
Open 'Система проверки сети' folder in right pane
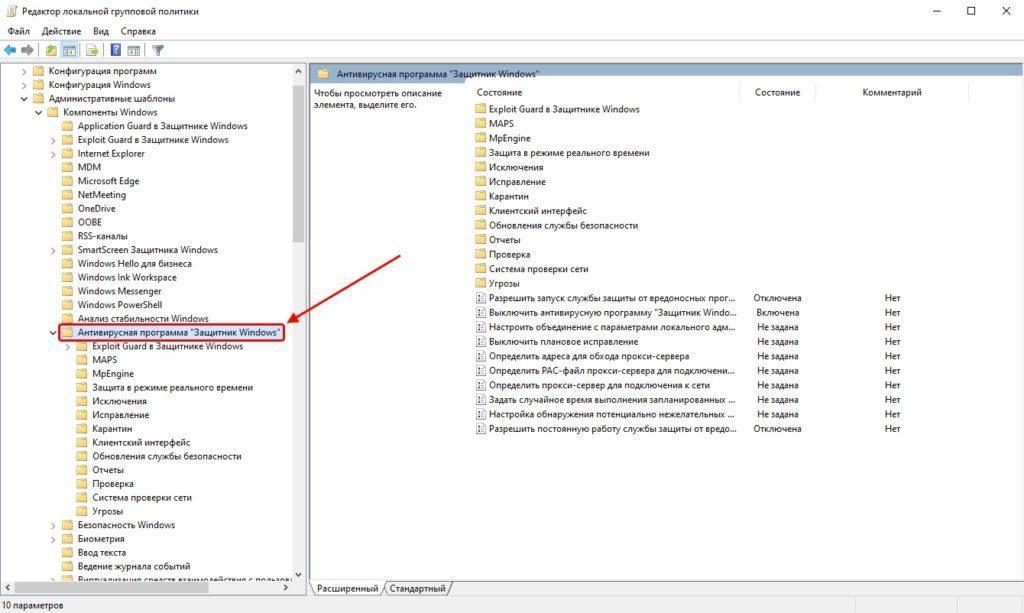(538, 268)
